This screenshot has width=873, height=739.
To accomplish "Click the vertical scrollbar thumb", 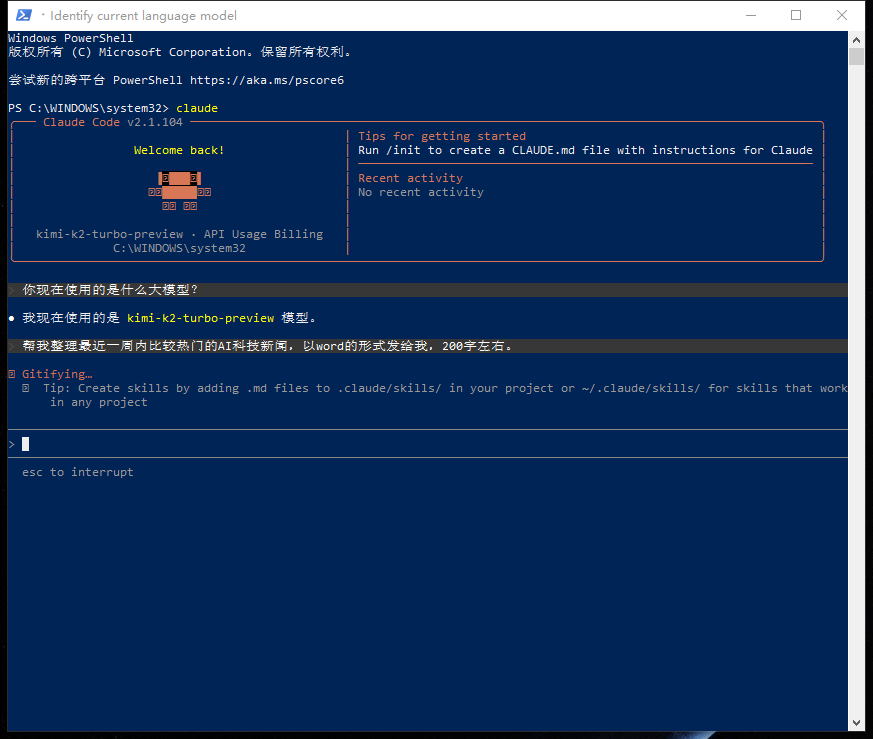I will pyautogui.click(x=856, y=57).
